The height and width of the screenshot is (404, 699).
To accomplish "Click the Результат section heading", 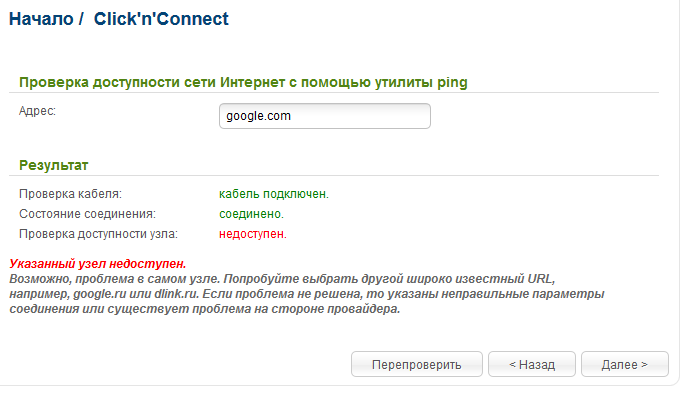I will pos(54,164).
